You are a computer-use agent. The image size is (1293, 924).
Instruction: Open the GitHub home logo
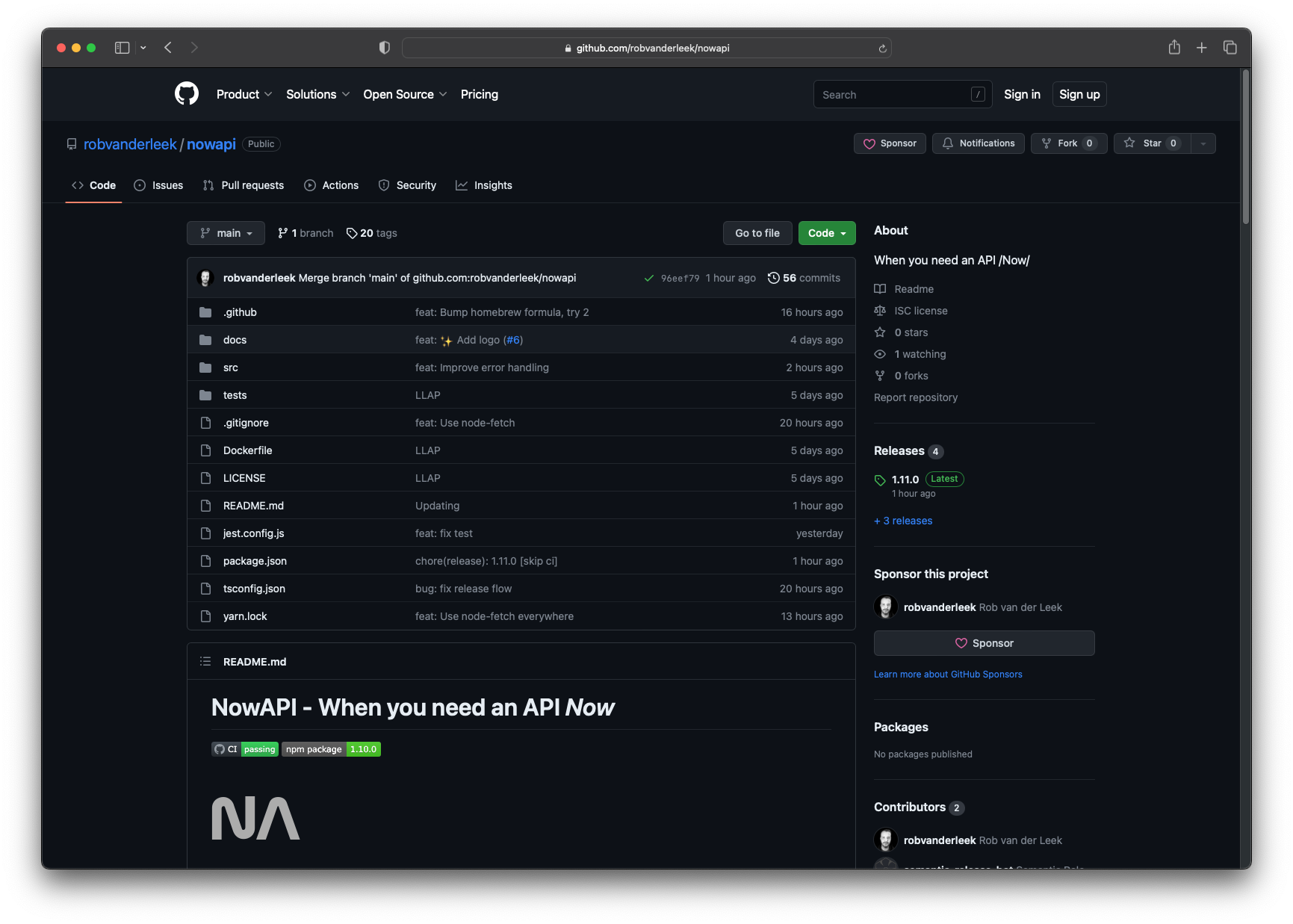(187, 94)
